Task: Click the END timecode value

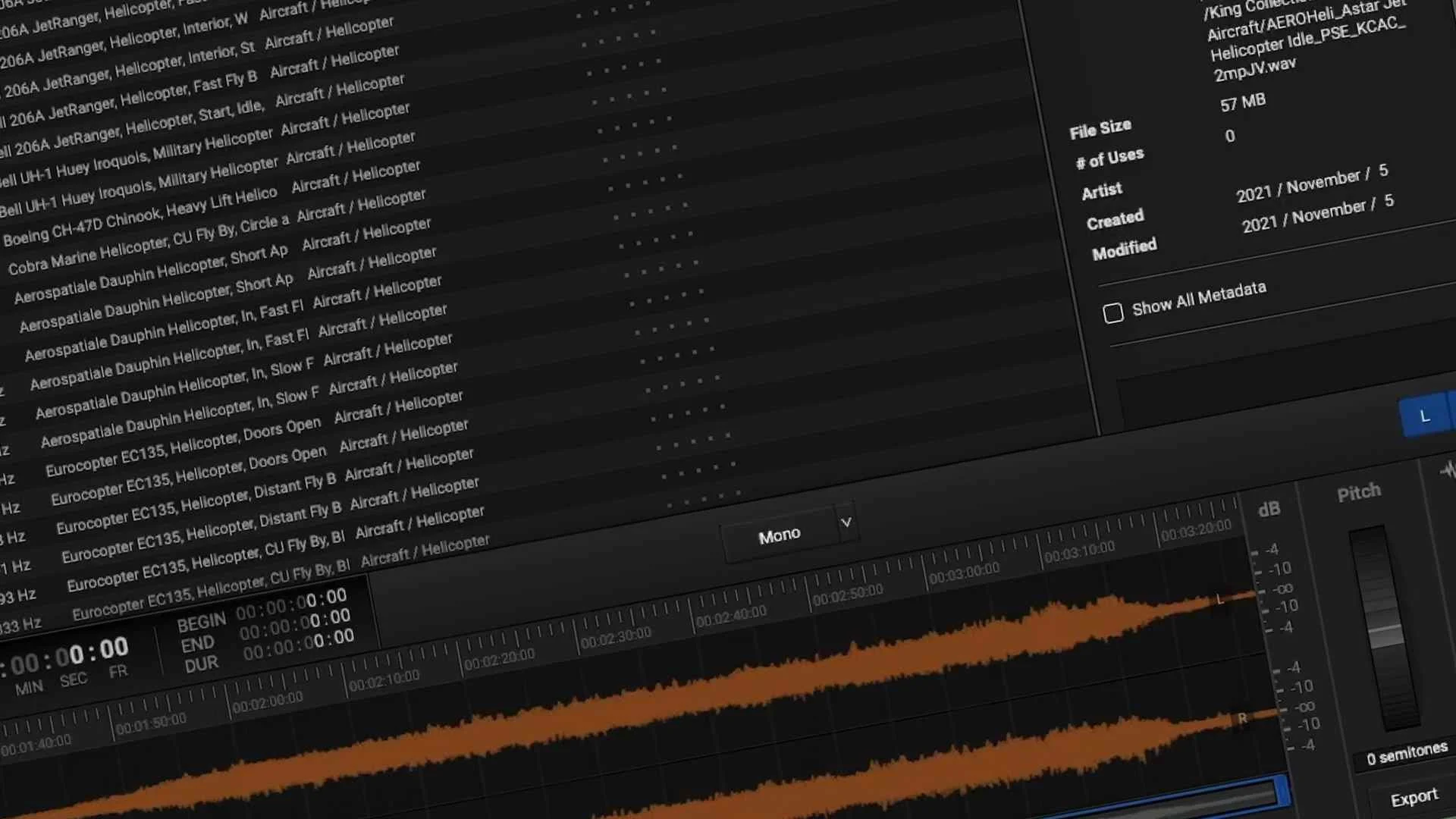Action: click(x=295, y=625)
